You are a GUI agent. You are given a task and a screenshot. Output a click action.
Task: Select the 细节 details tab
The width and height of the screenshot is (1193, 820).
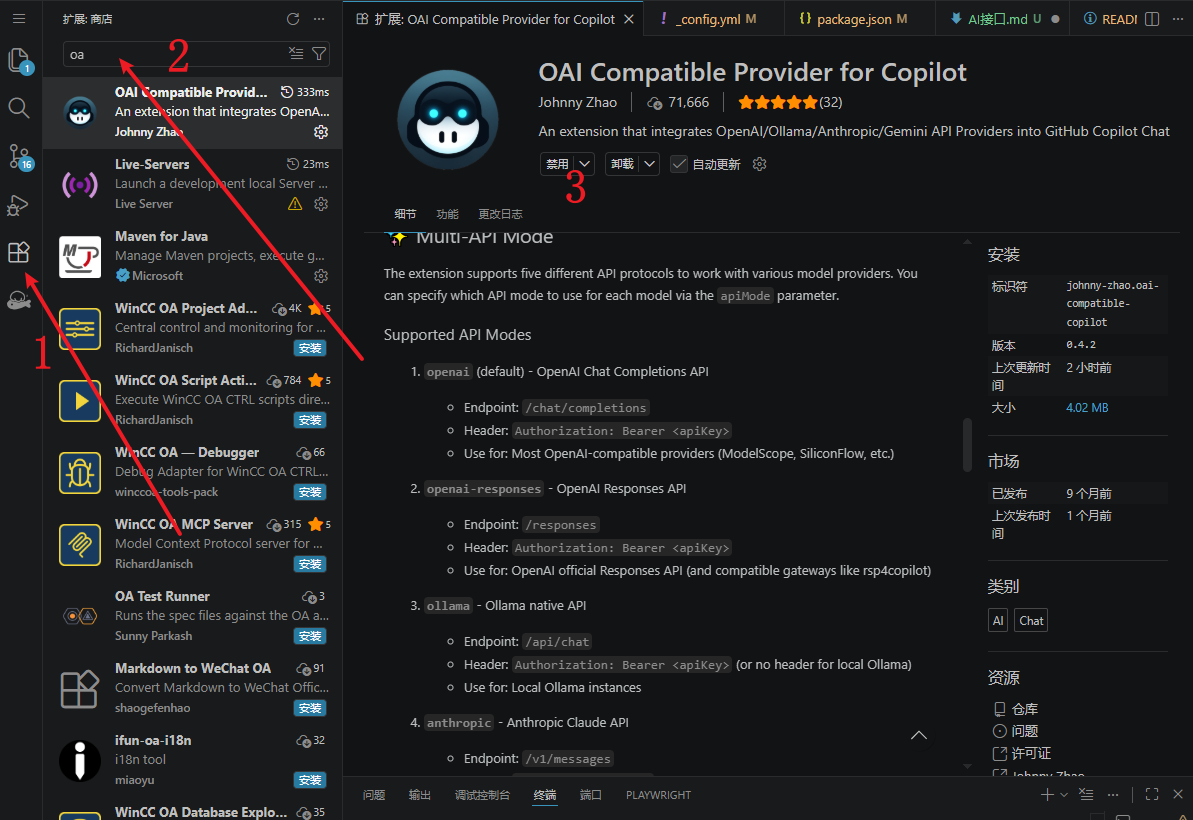point(406,214)
